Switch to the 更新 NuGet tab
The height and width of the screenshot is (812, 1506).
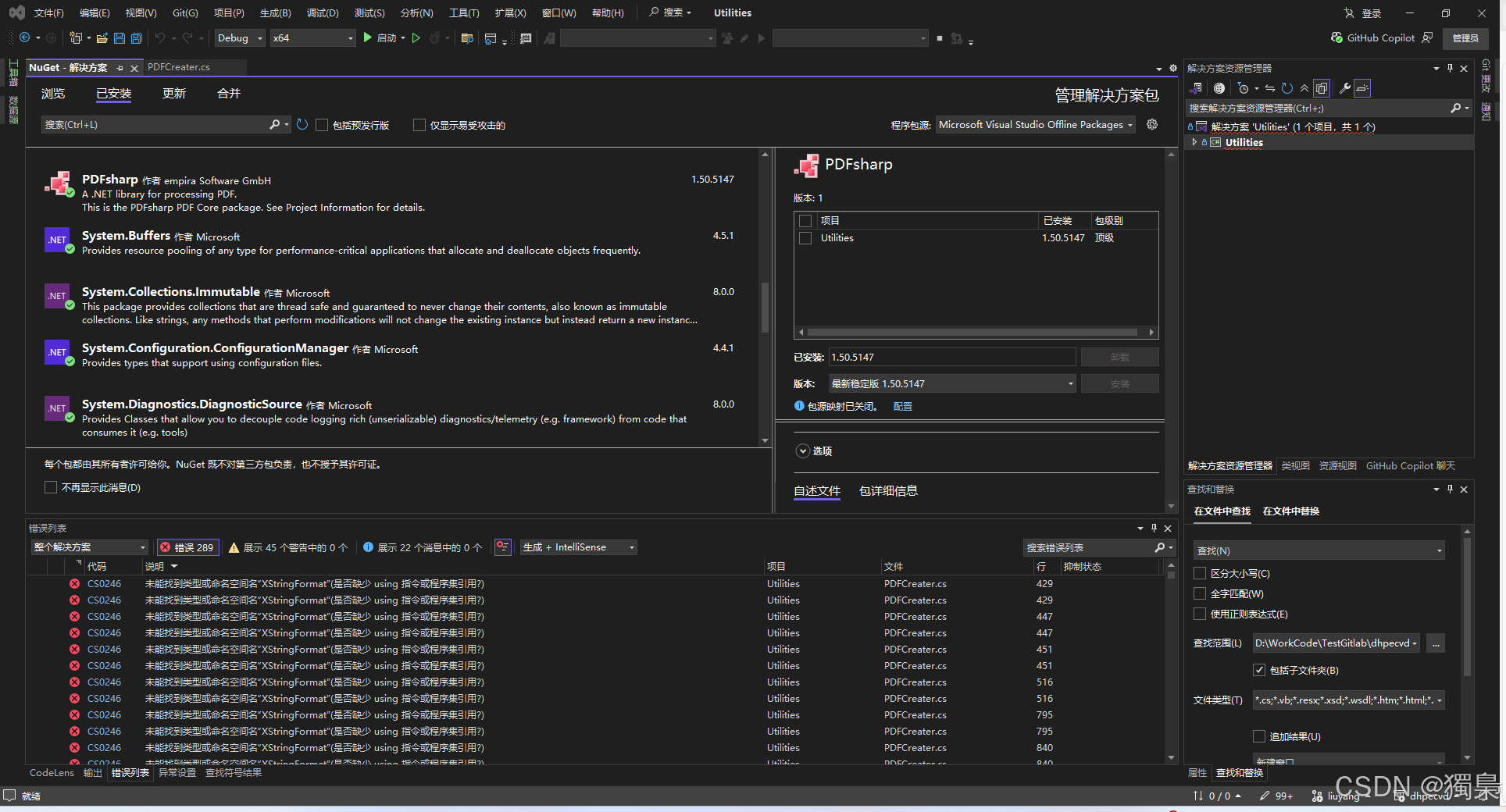click(x=174, y=94)
